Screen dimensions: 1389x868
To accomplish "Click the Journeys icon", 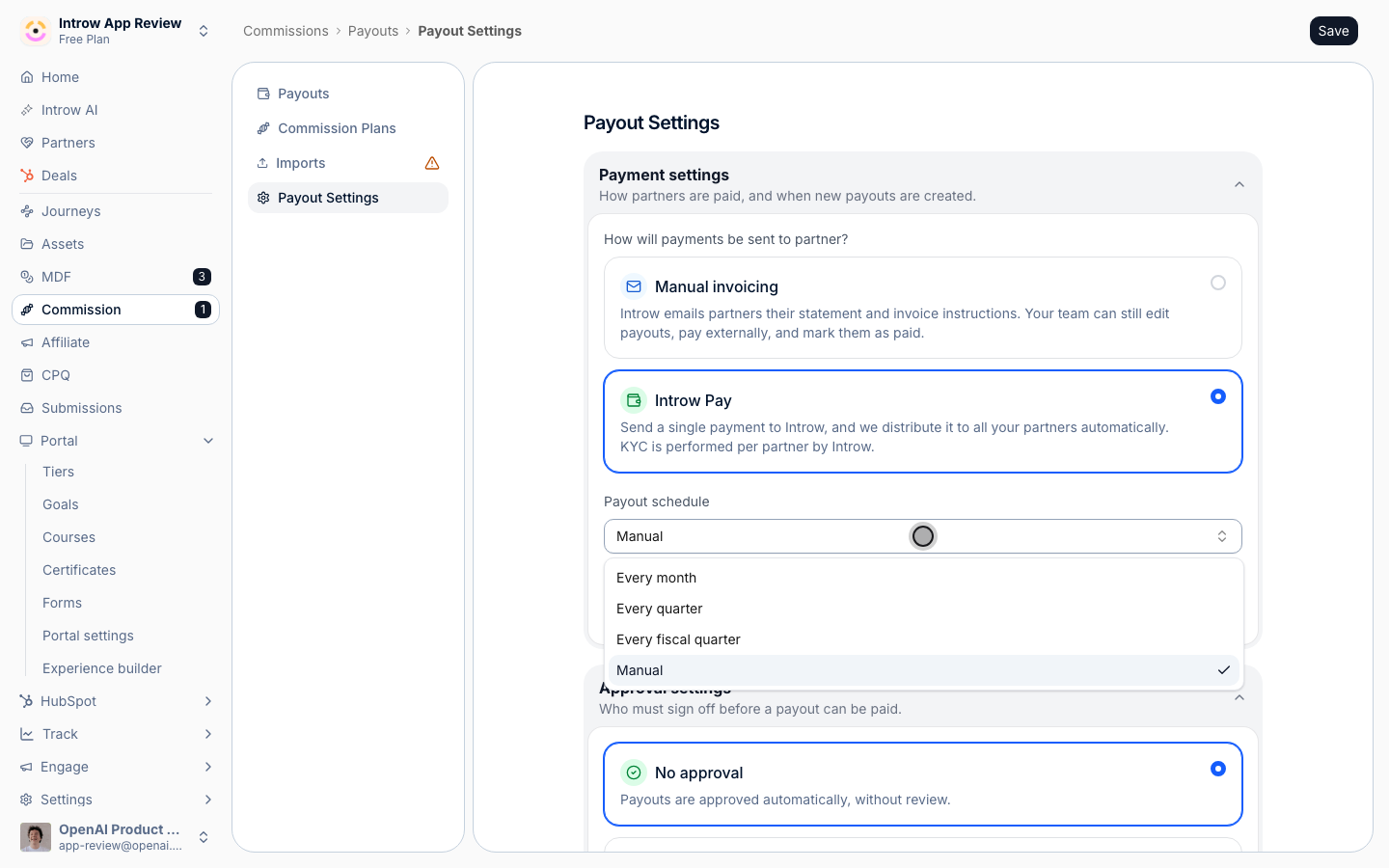I will pyautogui.click(x=27, y=211).
